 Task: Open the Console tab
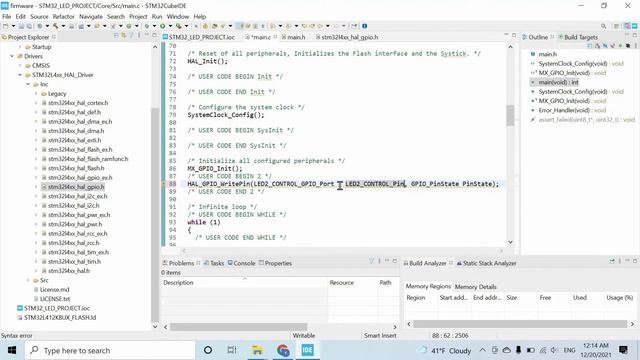pyautogui.click(x=242, y=263)
